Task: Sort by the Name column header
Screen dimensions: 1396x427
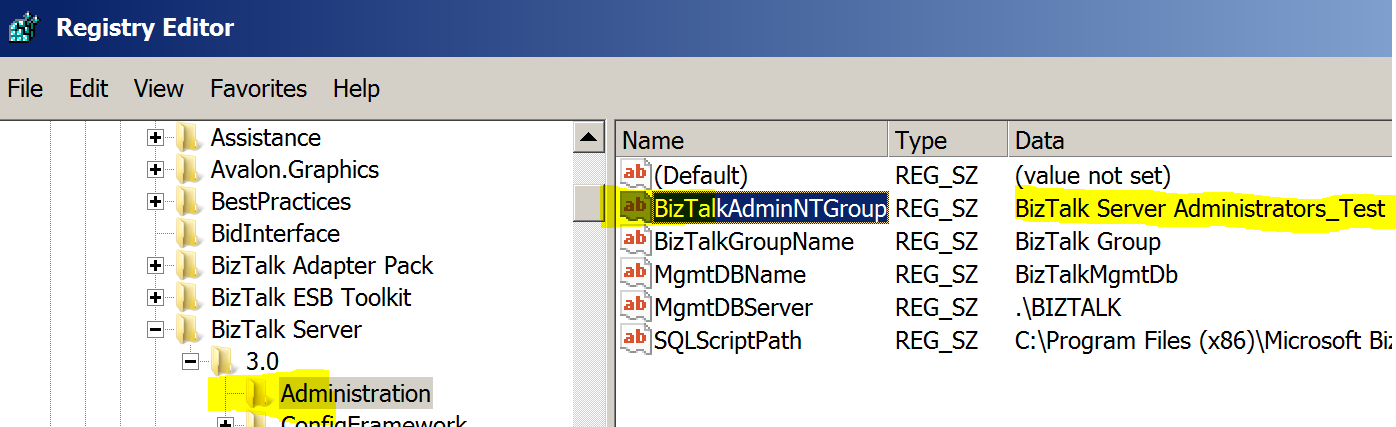Action: pos(752,140)
